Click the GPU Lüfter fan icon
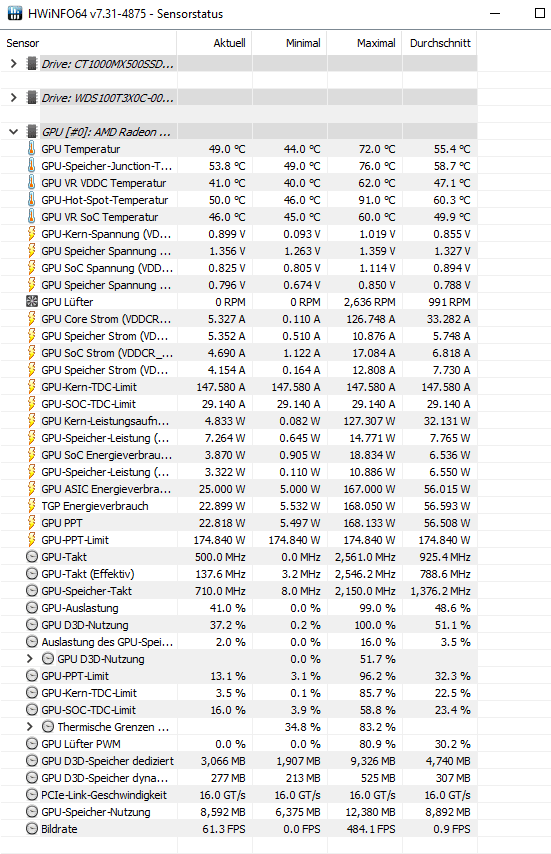This screenshot has height=854, width=551. [x=32, y=301]
